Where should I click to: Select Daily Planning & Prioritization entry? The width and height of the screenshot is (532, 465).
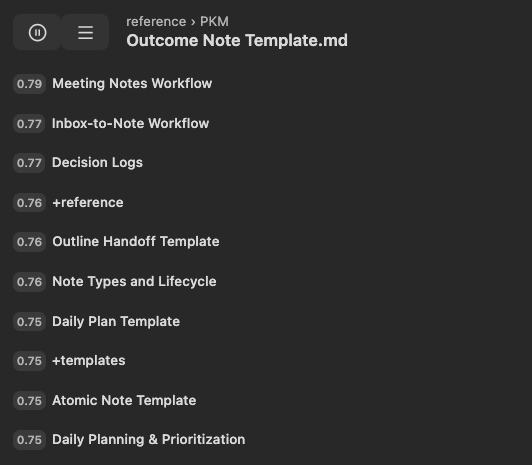pos(149,440)
